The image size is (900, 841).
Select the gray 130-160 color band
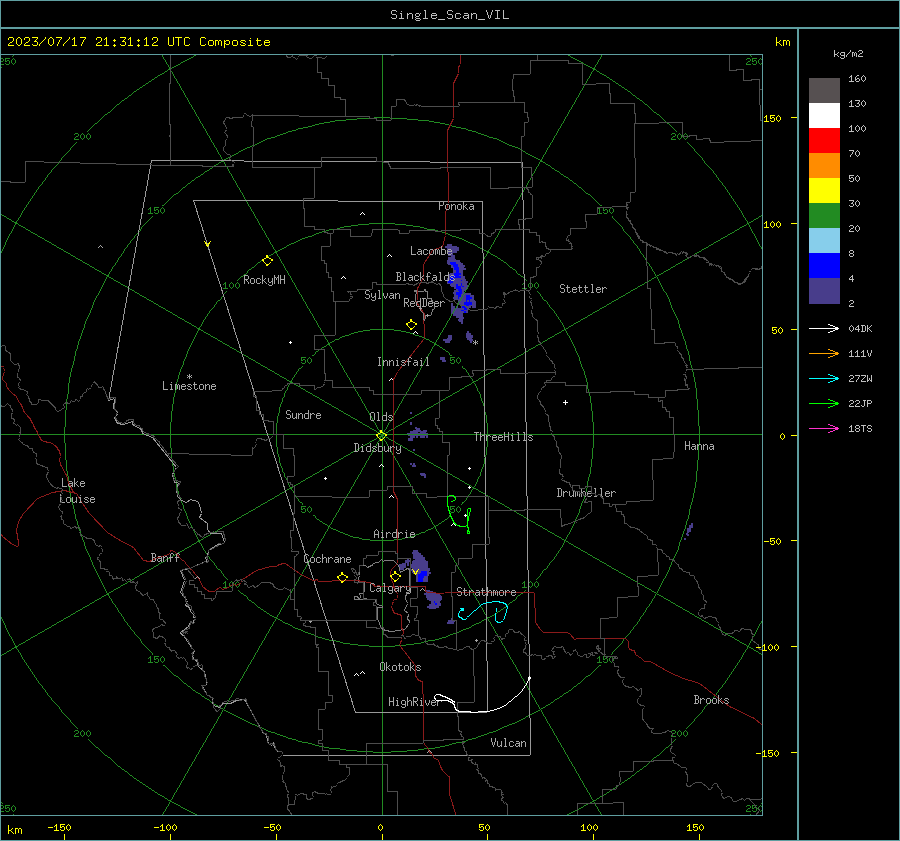(x=824, y=91)
